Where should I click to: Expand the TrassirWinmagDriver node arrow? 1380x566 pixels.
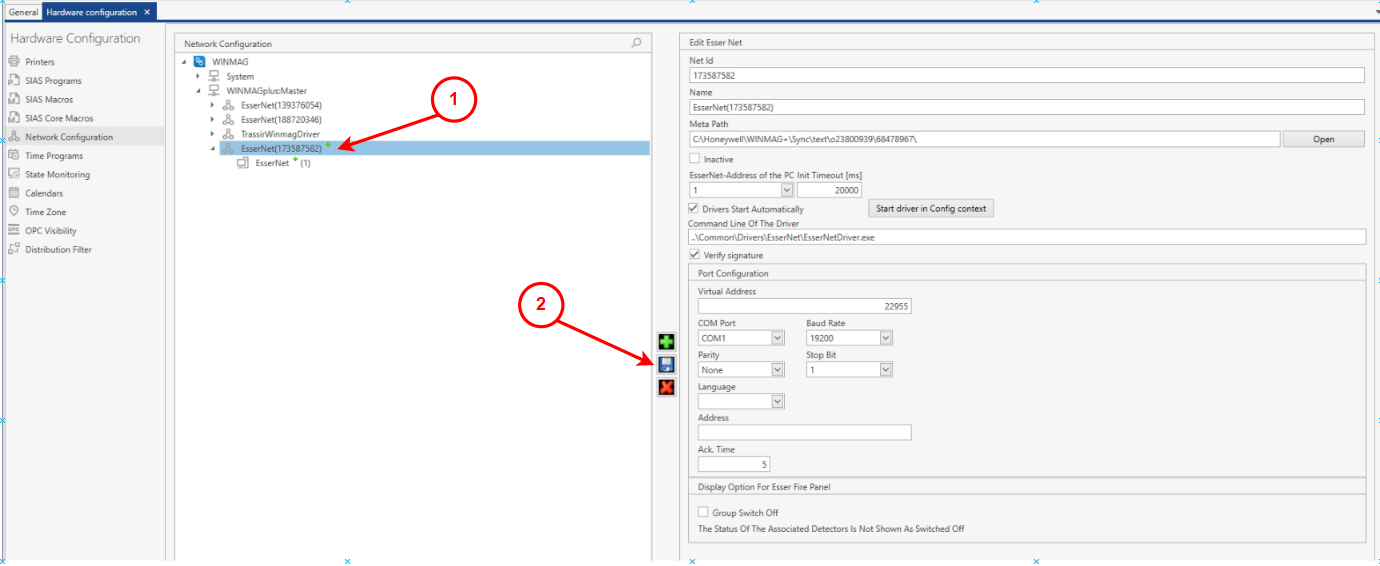[x=212, y=134]
